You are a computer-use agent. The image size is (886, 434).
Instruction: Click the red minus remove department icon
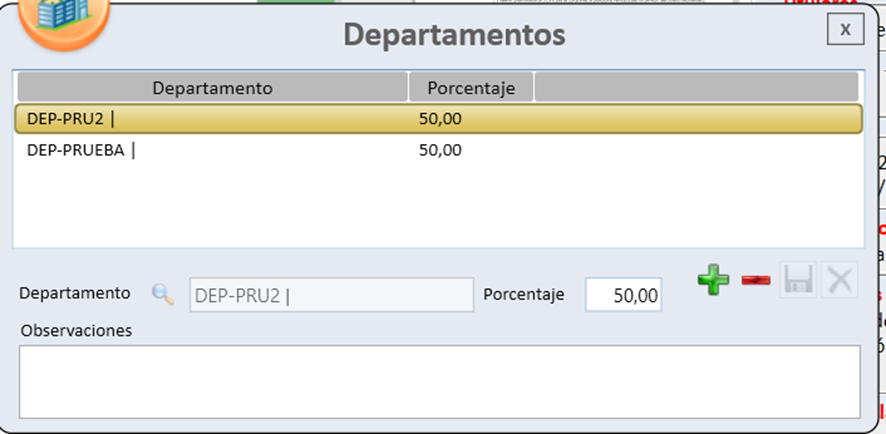click(x=756, y=281)
